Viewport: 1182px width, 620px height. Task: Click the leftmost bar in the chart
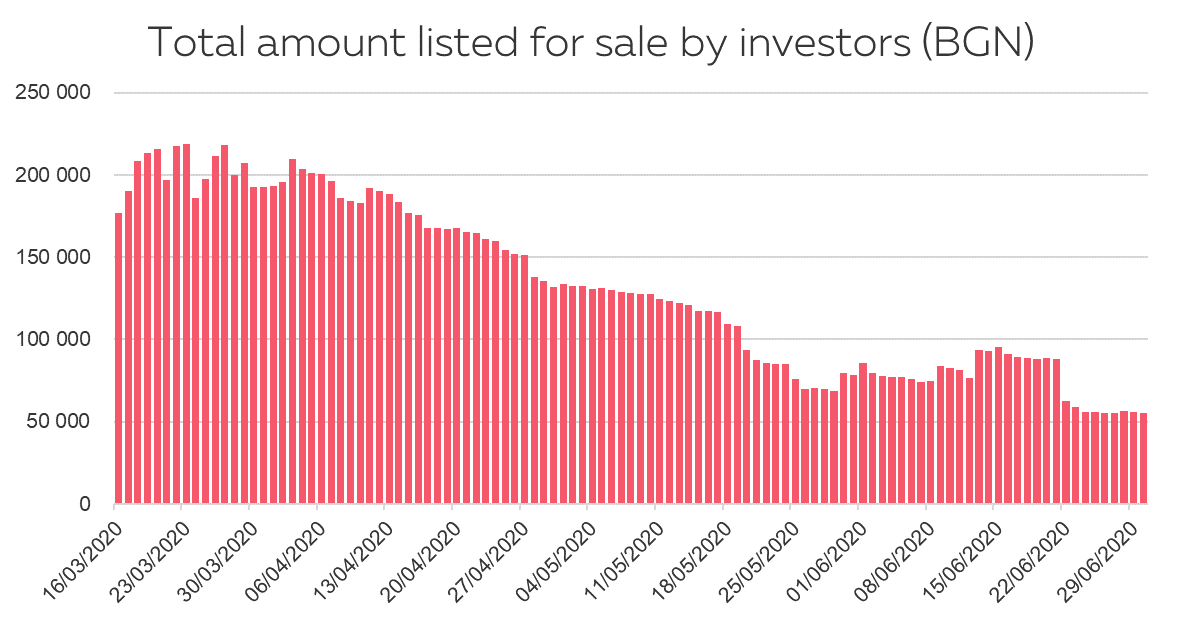(x=118, y=358)
